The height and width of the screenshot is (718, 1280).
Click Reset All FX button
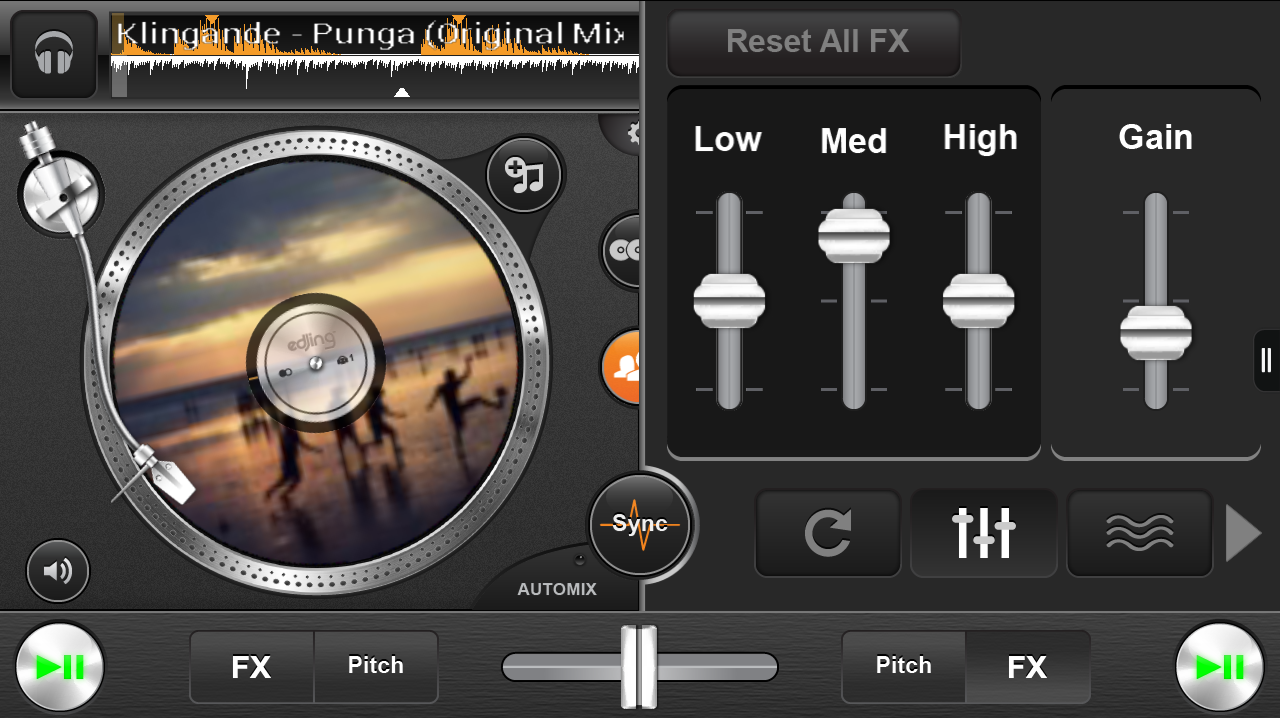pyautogui.click(x=814, y=42)
